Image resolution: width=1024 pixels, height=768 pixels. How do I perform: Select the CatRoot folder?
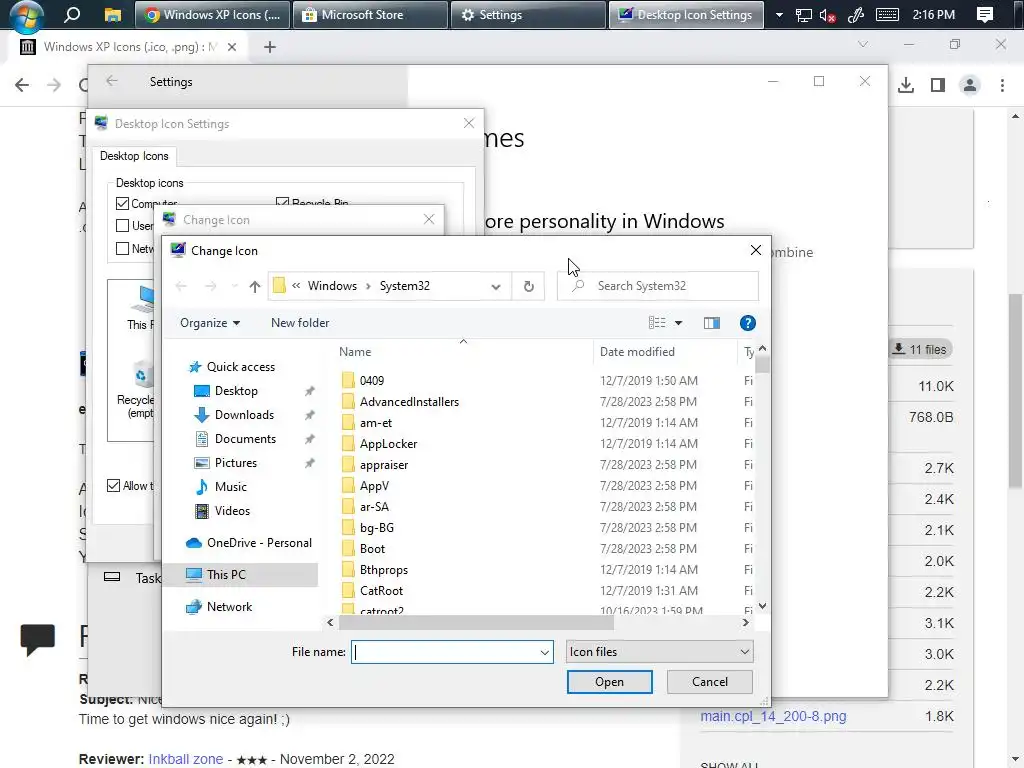pyautogui.click(x=381, y=591)
